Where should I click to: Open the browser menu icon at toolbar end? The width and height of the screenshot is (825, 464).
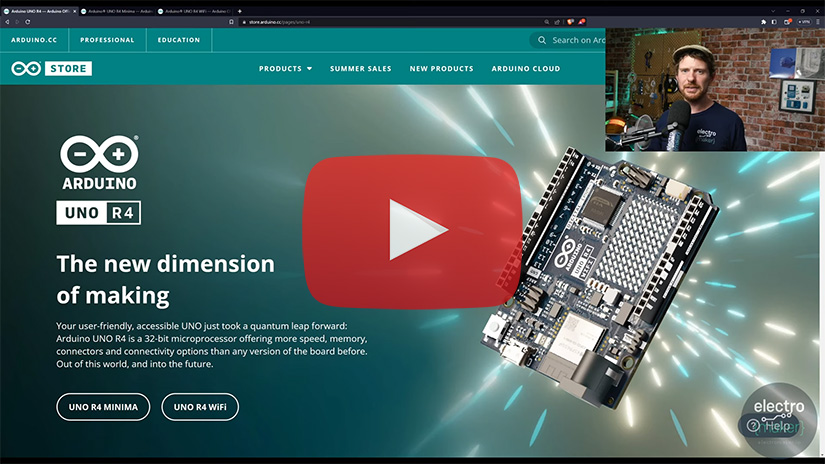tap(818, 22)
